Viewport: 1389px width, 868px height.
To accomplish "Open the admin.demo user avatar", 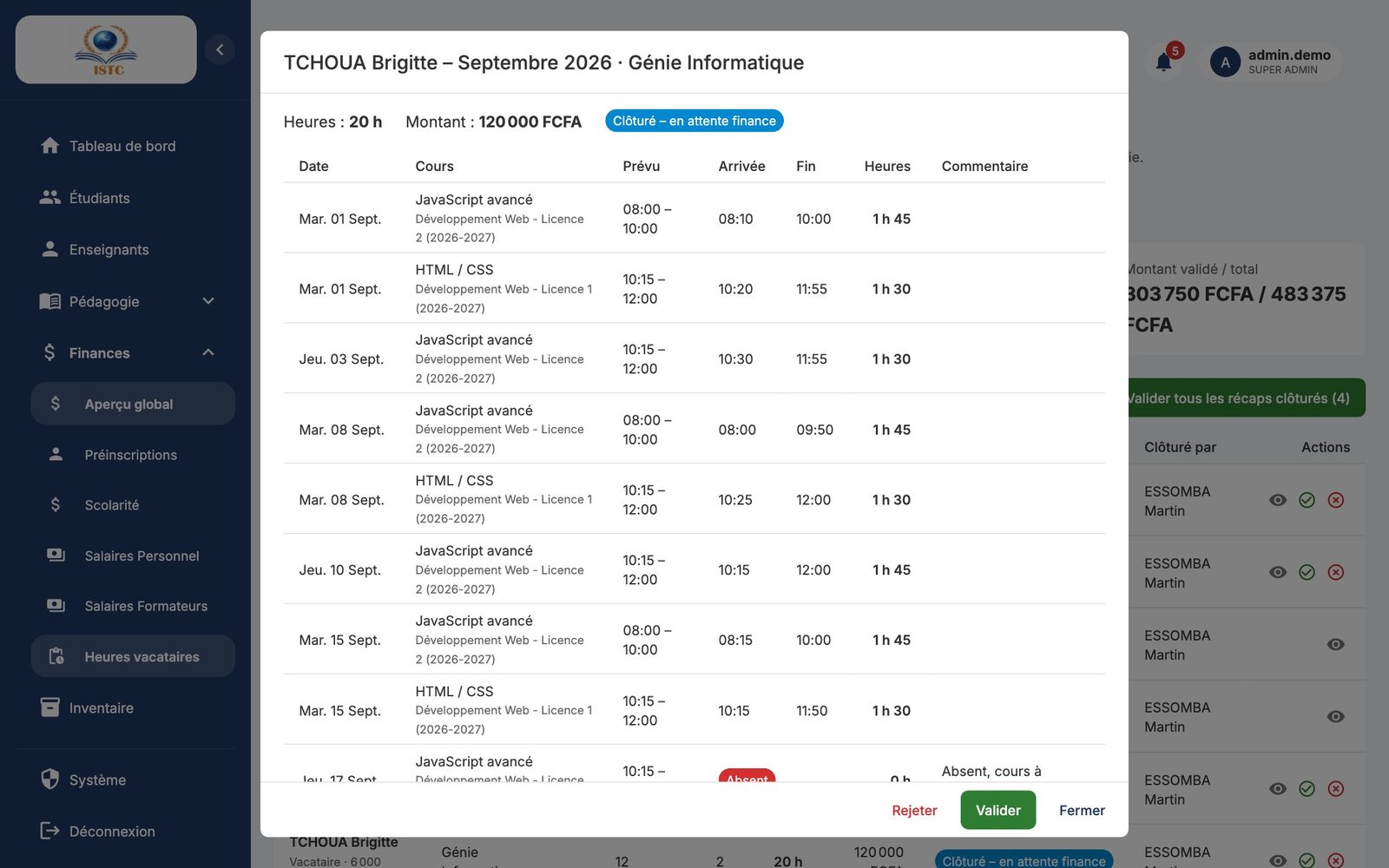I will pyautogui.click(x=1225, y=62).
